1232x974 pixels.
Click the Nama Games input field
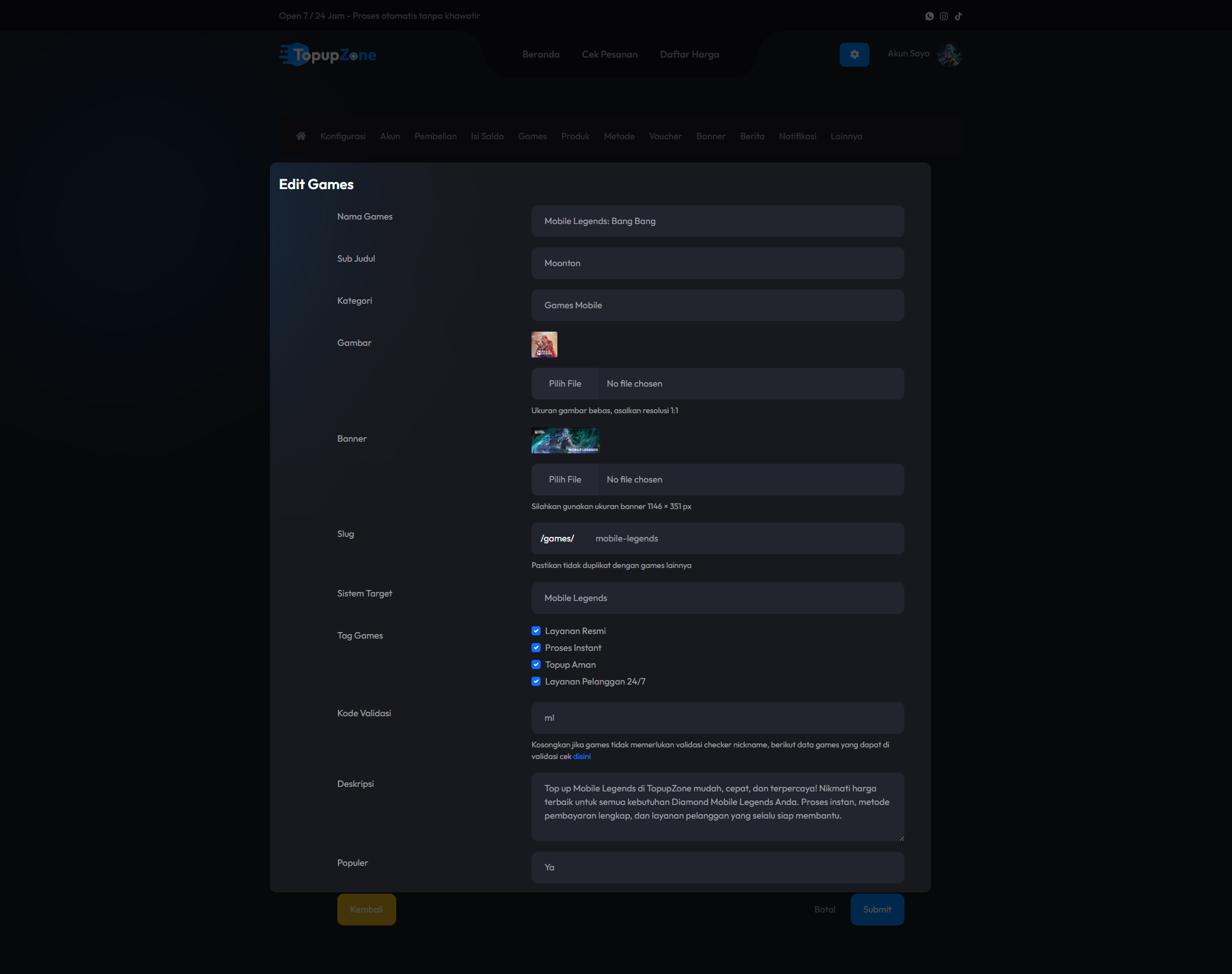718,221
